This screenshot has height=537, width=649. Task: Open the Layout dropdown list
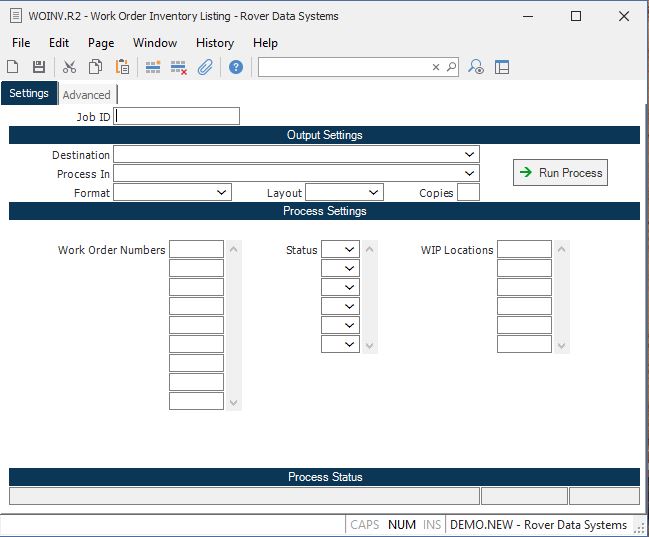(373, 193)
